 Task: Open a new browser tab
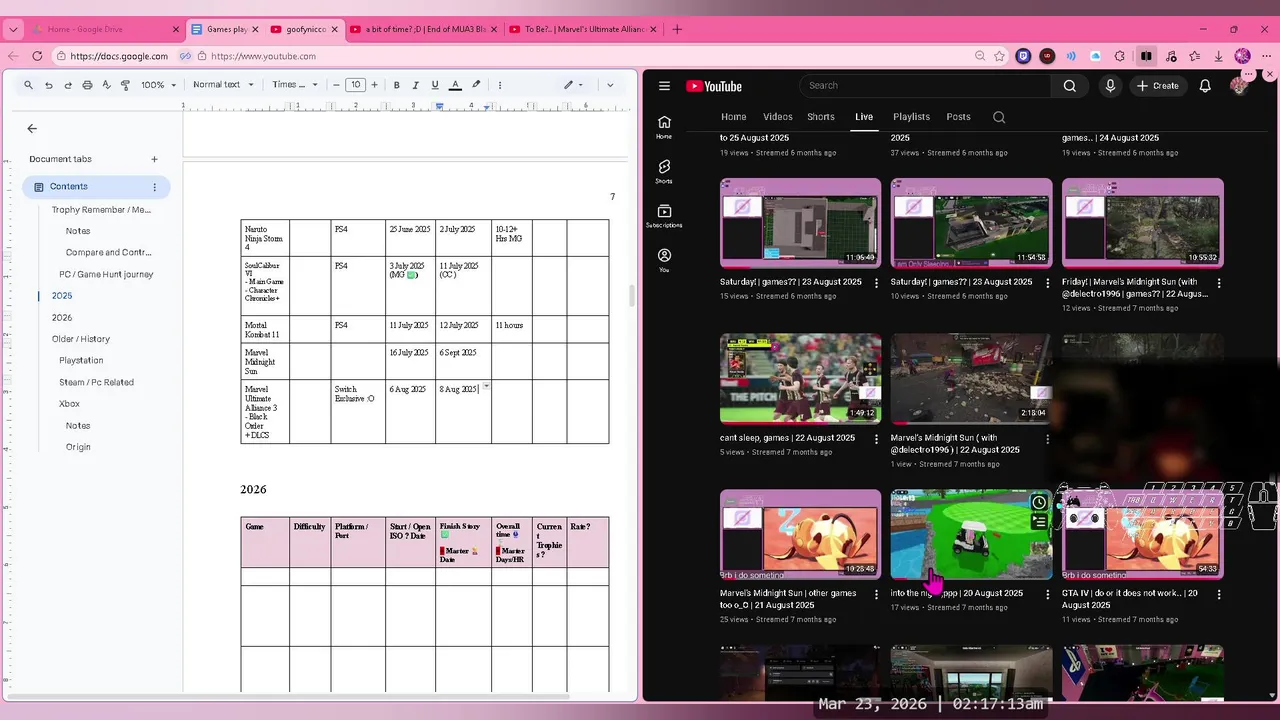[677, 29]
